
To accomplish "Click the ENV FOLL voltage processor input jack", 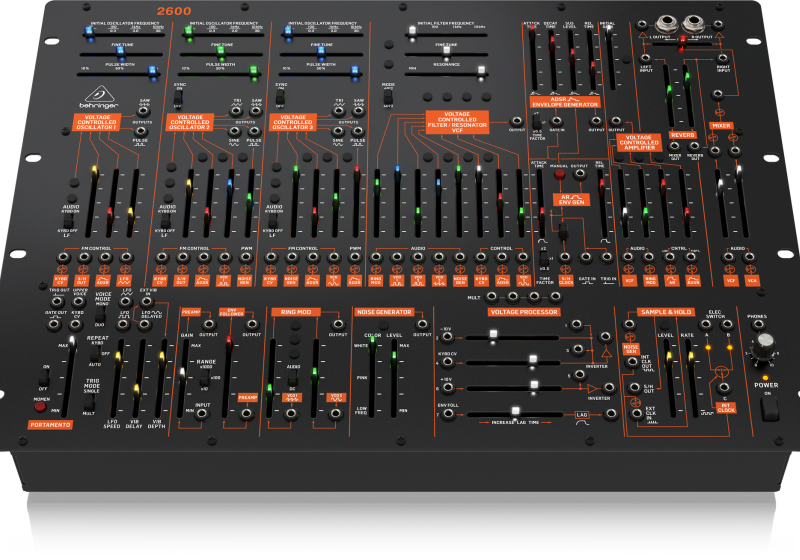I will coord(447,414).
